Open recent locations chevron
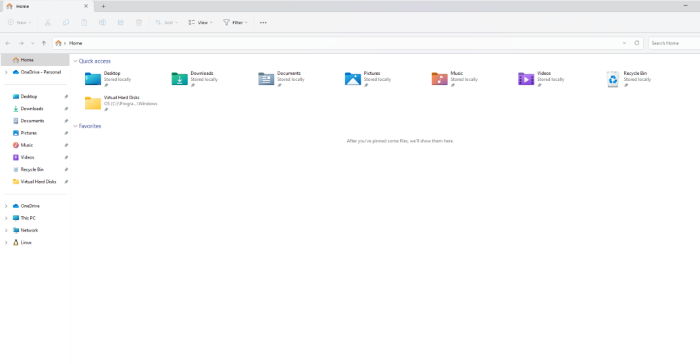Image resolution: width=700 pixels, height=364 pixels. tap(33, 43)
